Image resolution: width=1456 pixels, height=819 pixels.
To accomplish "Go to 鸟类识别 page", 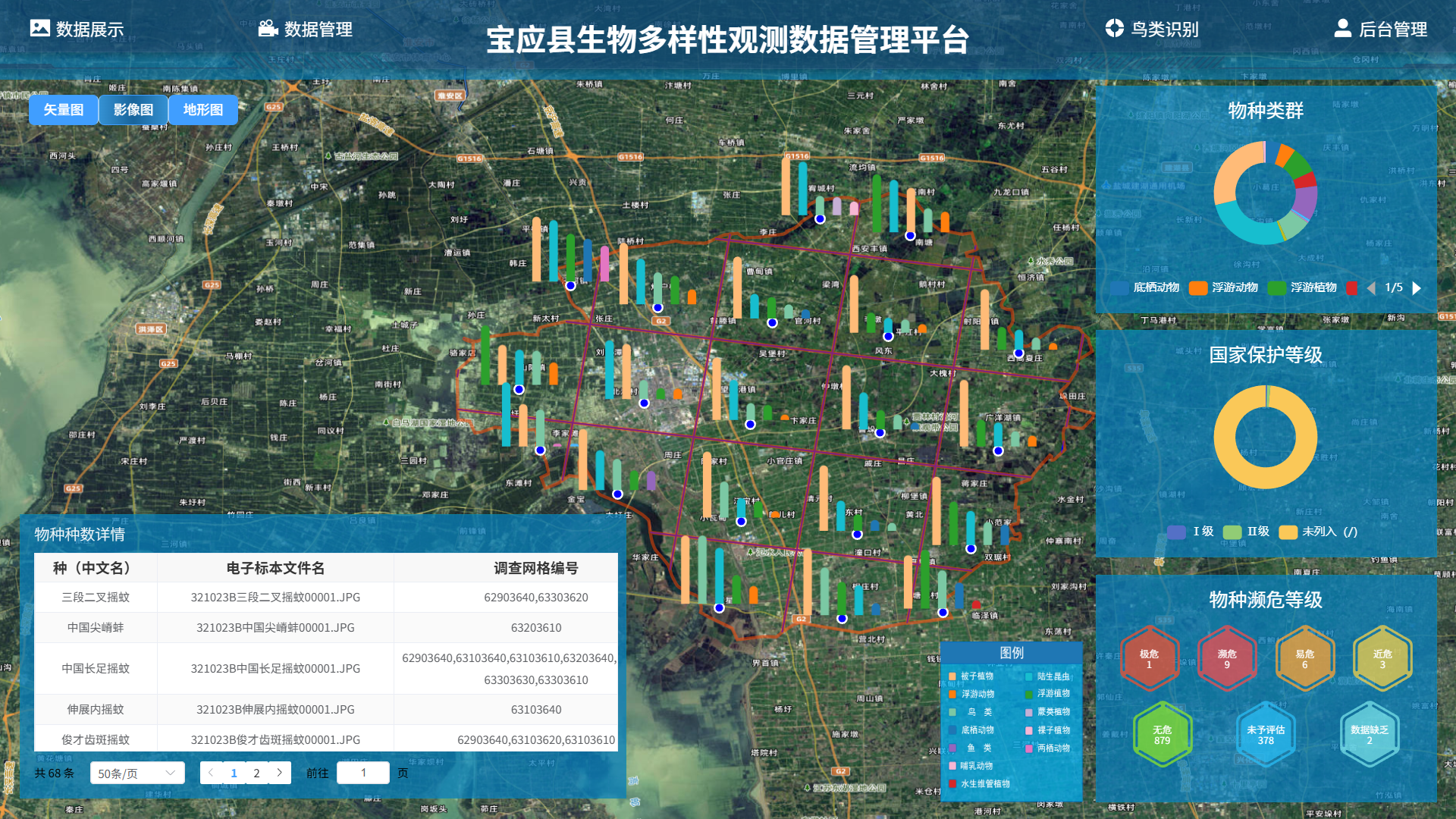I will click(1152, 29).
